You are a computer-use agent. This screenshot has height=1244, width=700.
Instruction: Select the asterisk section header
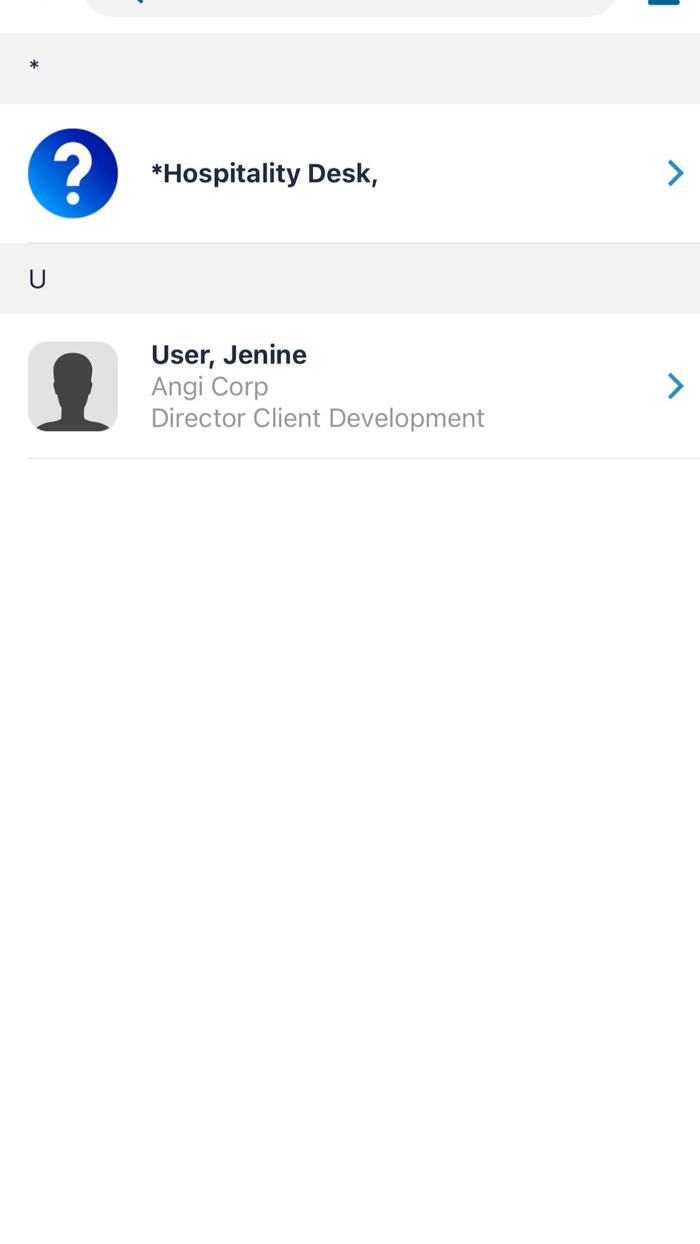pos(34,68)
